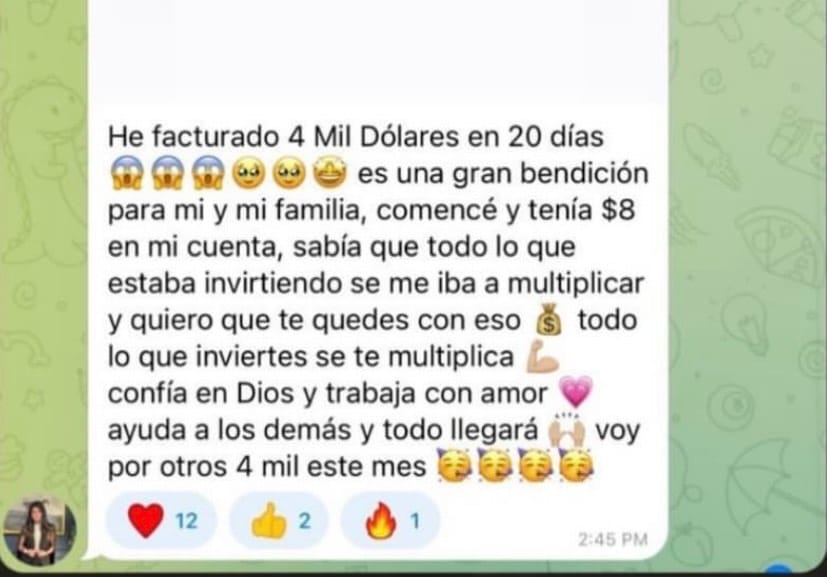Click the red heart reaction with 12
Viewport: 827px width, 577px height.
point(161,521)
